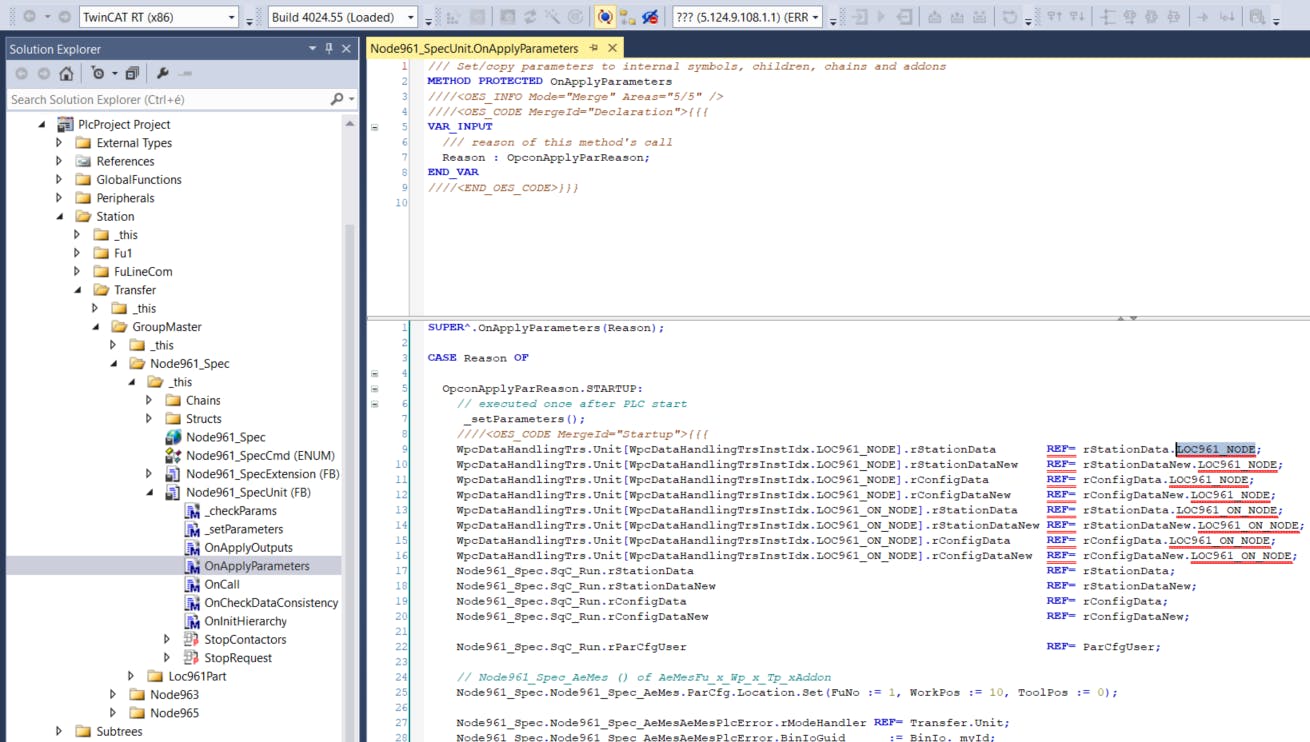Open Properties via the wrench icon
Viewport: 1310px width, 742px height.
[x=163, y=74]
